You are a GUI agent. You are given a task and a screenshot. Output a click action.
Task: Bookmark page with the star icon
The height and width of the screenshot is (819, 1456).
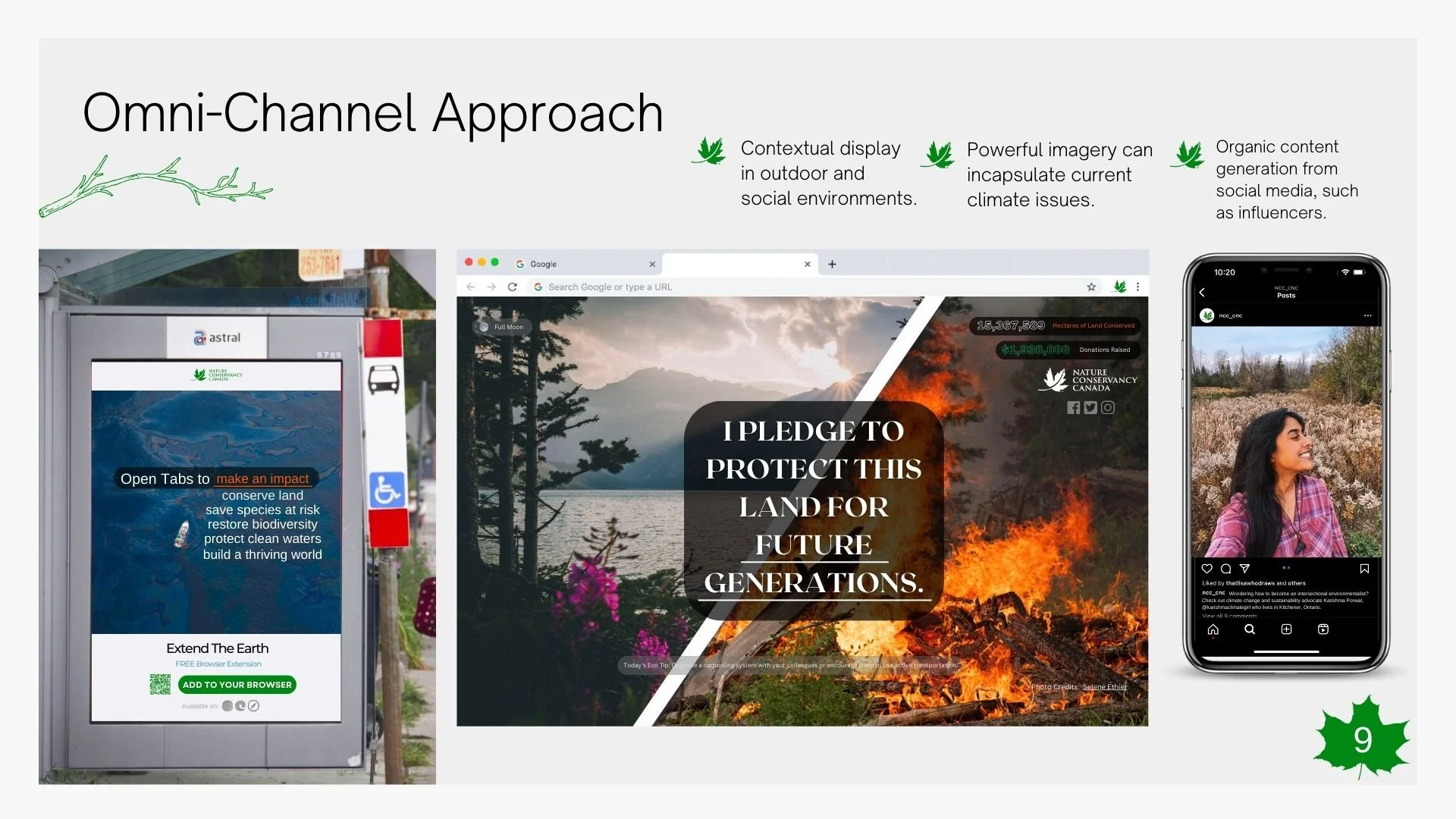click(x=1091, y=287)
